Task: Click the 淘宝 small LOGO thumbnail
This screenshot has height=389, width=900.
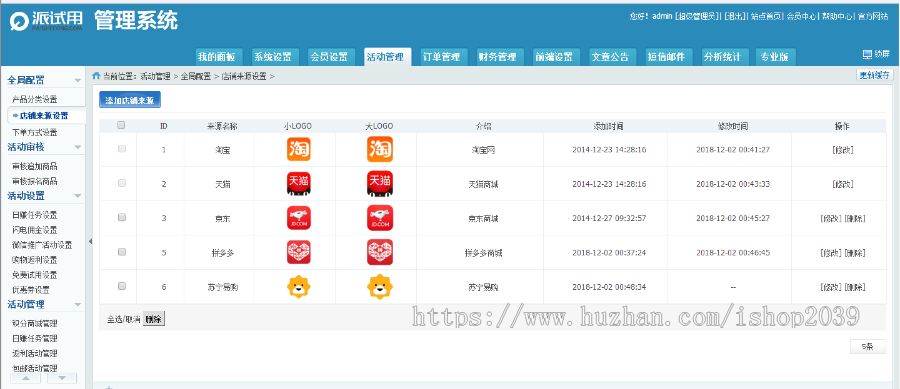Action: [298, 149]
